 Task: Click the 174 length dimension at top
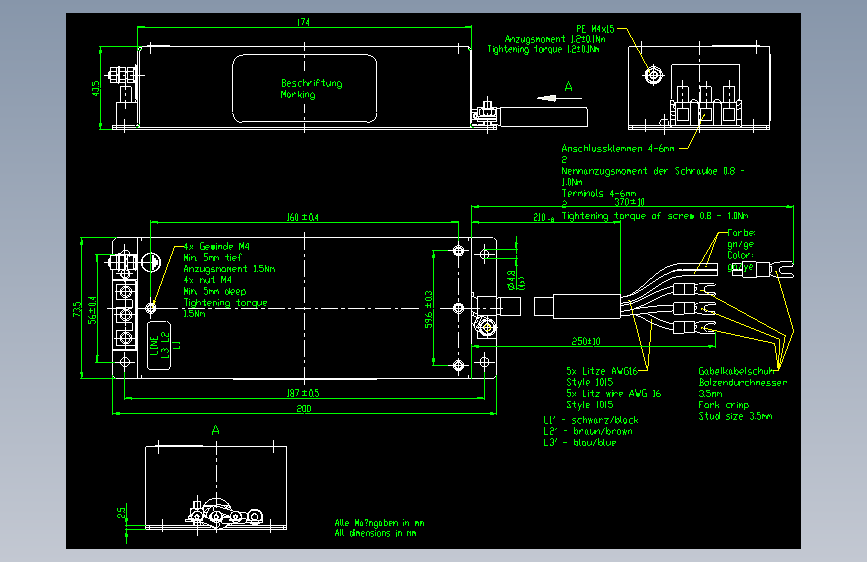[304, 22]
